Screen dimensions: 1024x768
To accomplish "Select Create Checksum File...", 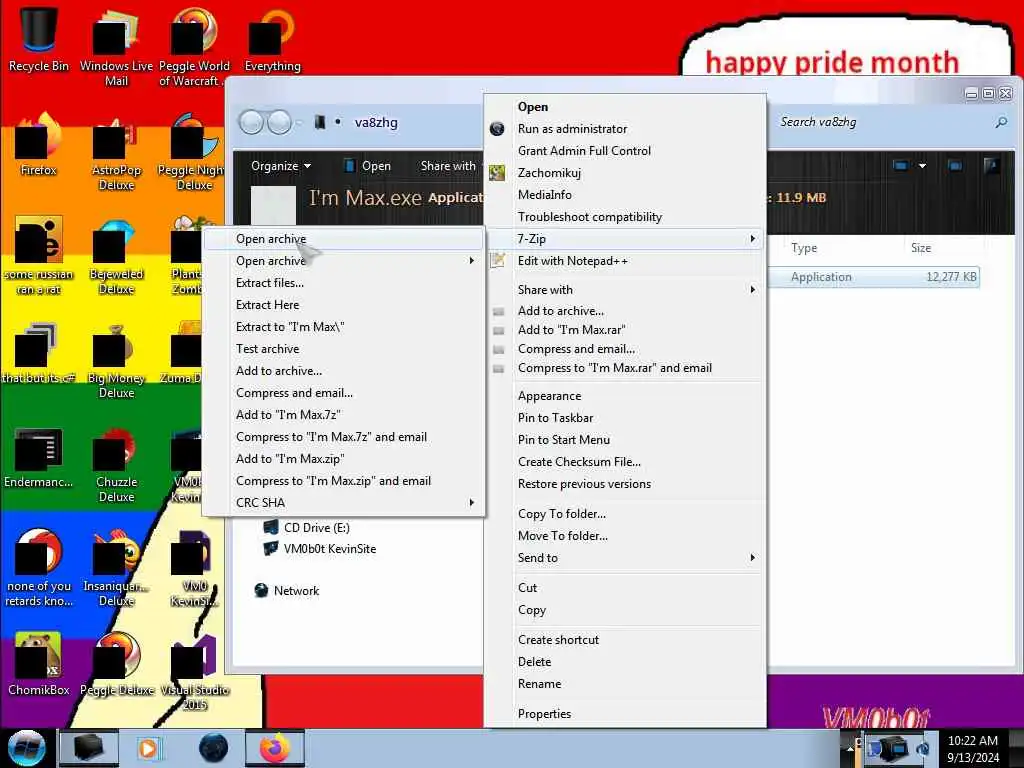I will [x=579, y=462].
